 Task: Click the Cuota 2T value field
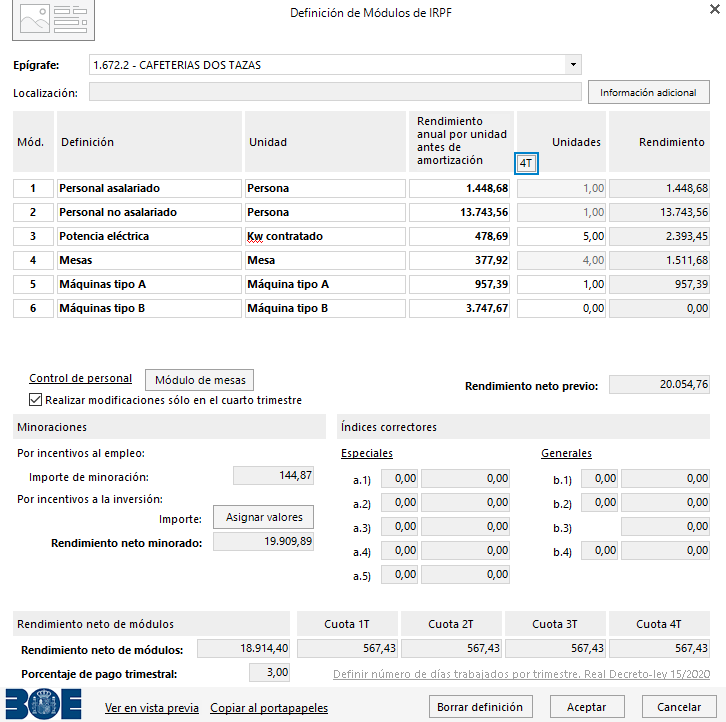pos(451,648)
